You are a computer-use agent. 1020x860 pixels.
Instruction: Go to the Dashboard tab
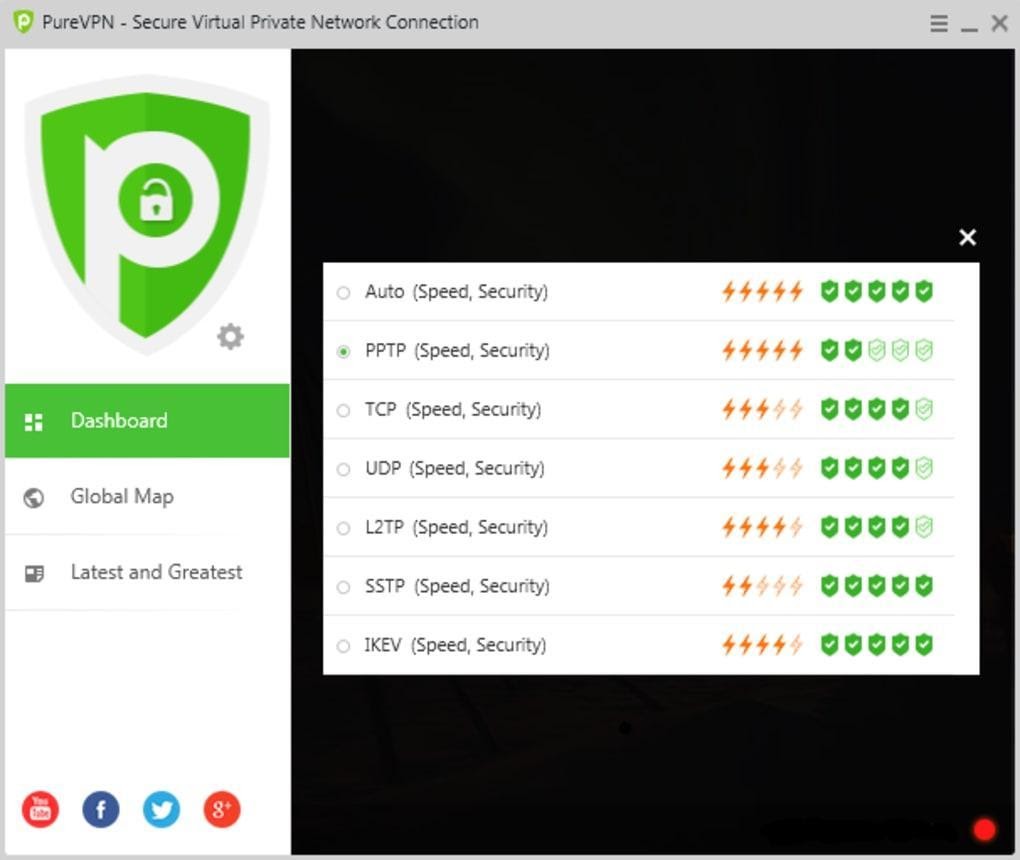coord(118,421)
